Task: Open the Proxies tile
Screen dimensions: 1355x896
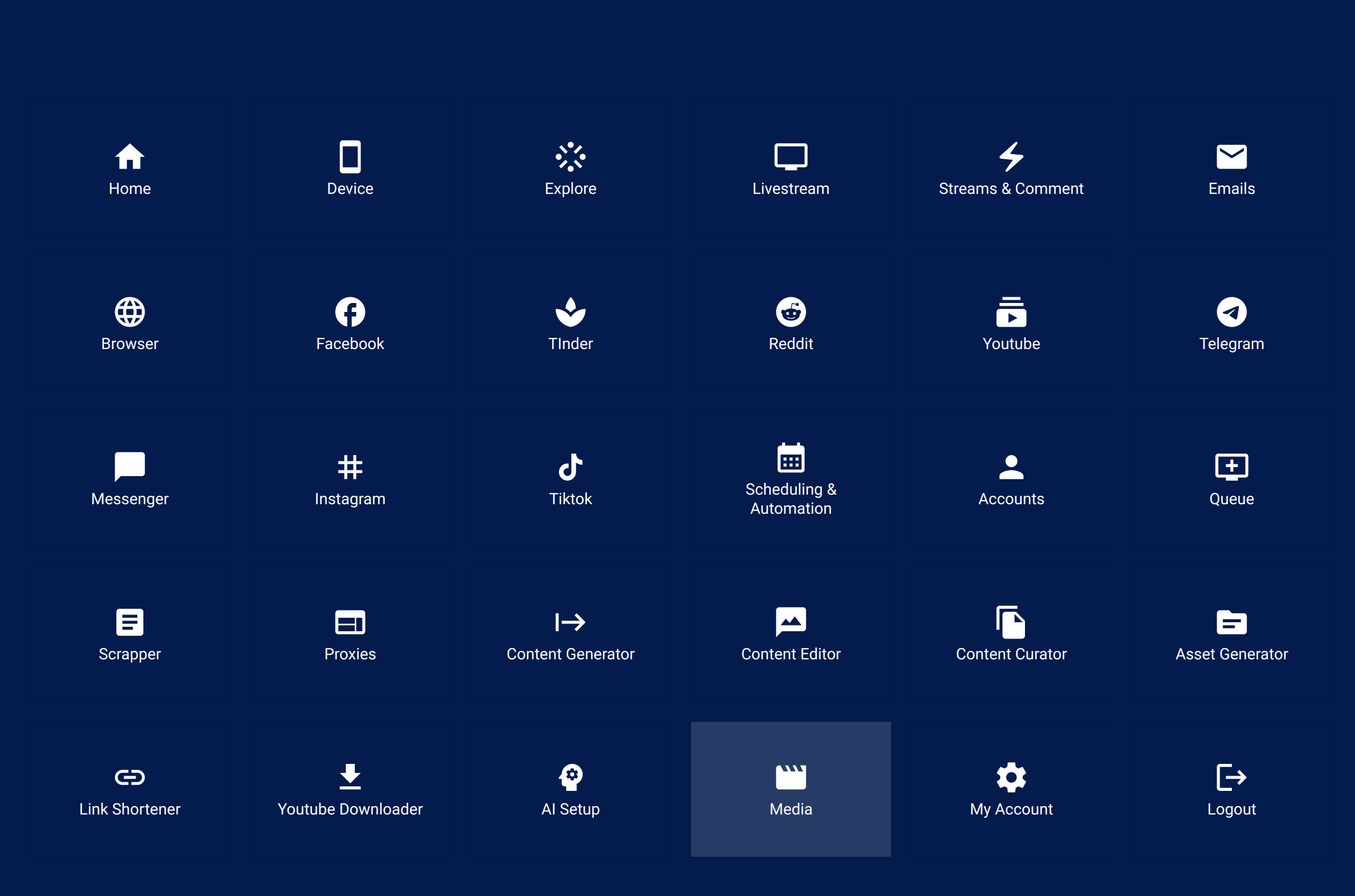Action: click(350, 634)
